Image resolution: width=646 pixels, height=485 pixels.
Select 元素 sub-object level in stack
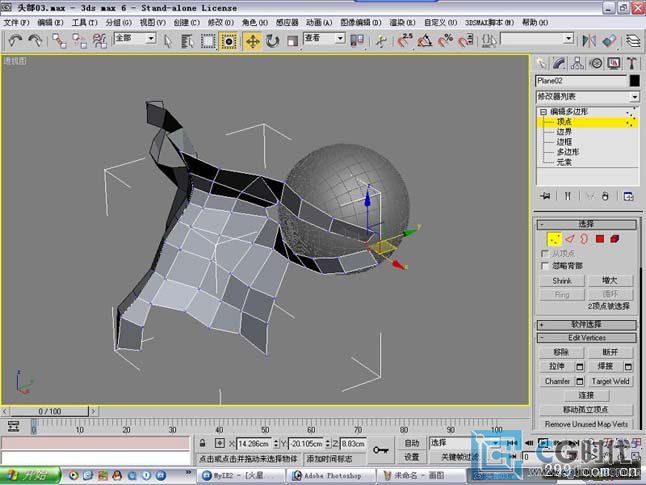(x=564, y=162)
